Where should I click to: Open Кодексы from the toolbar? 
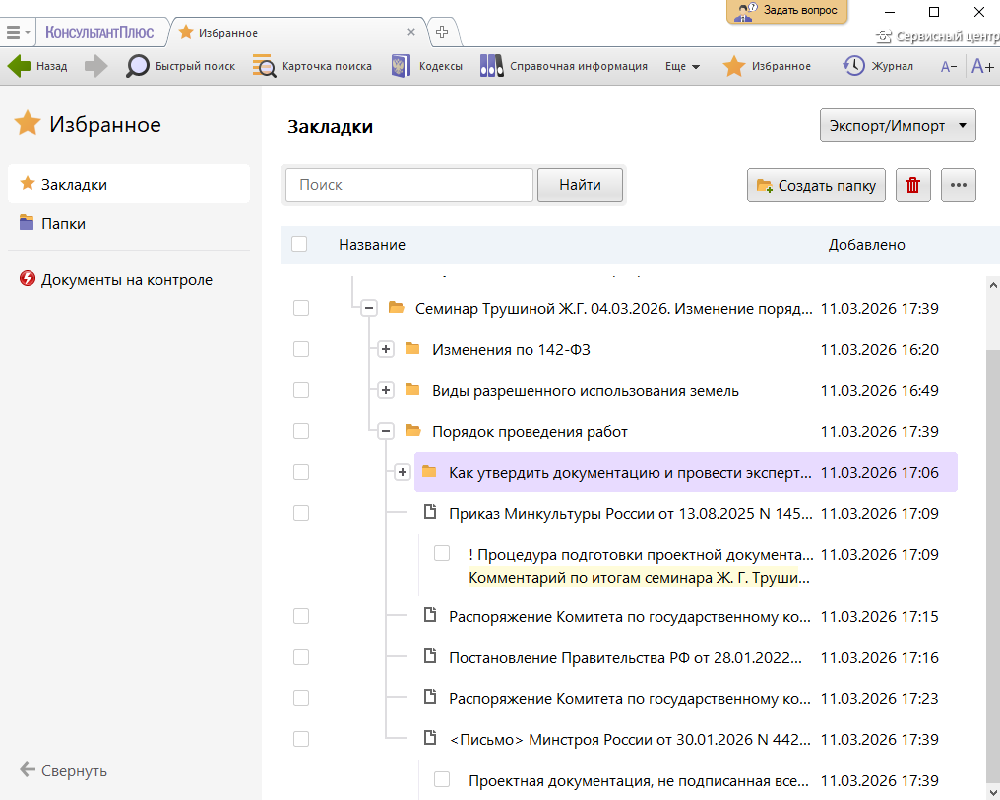(427, 66)
